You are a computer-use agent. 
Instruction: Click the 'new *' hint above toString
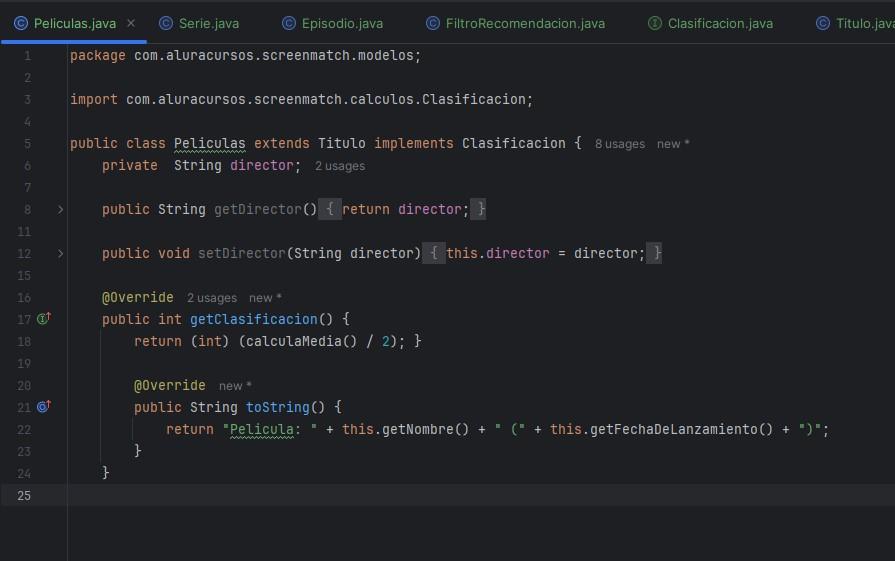235,386
